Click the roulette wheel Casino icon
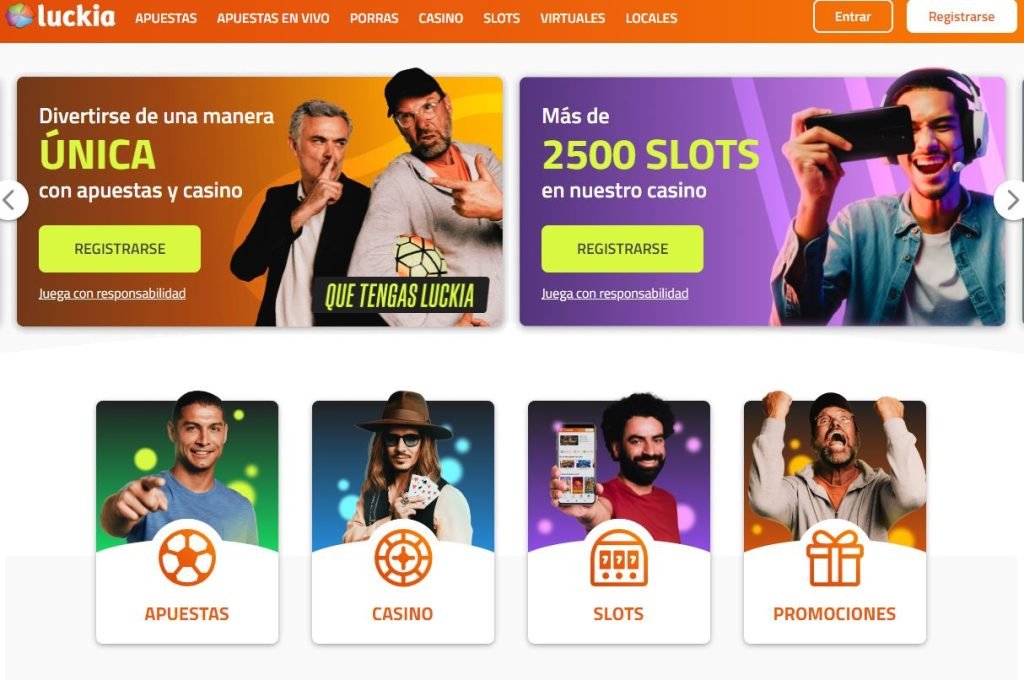This screenshot has width=1024, height=680. (x=403, y=557)
